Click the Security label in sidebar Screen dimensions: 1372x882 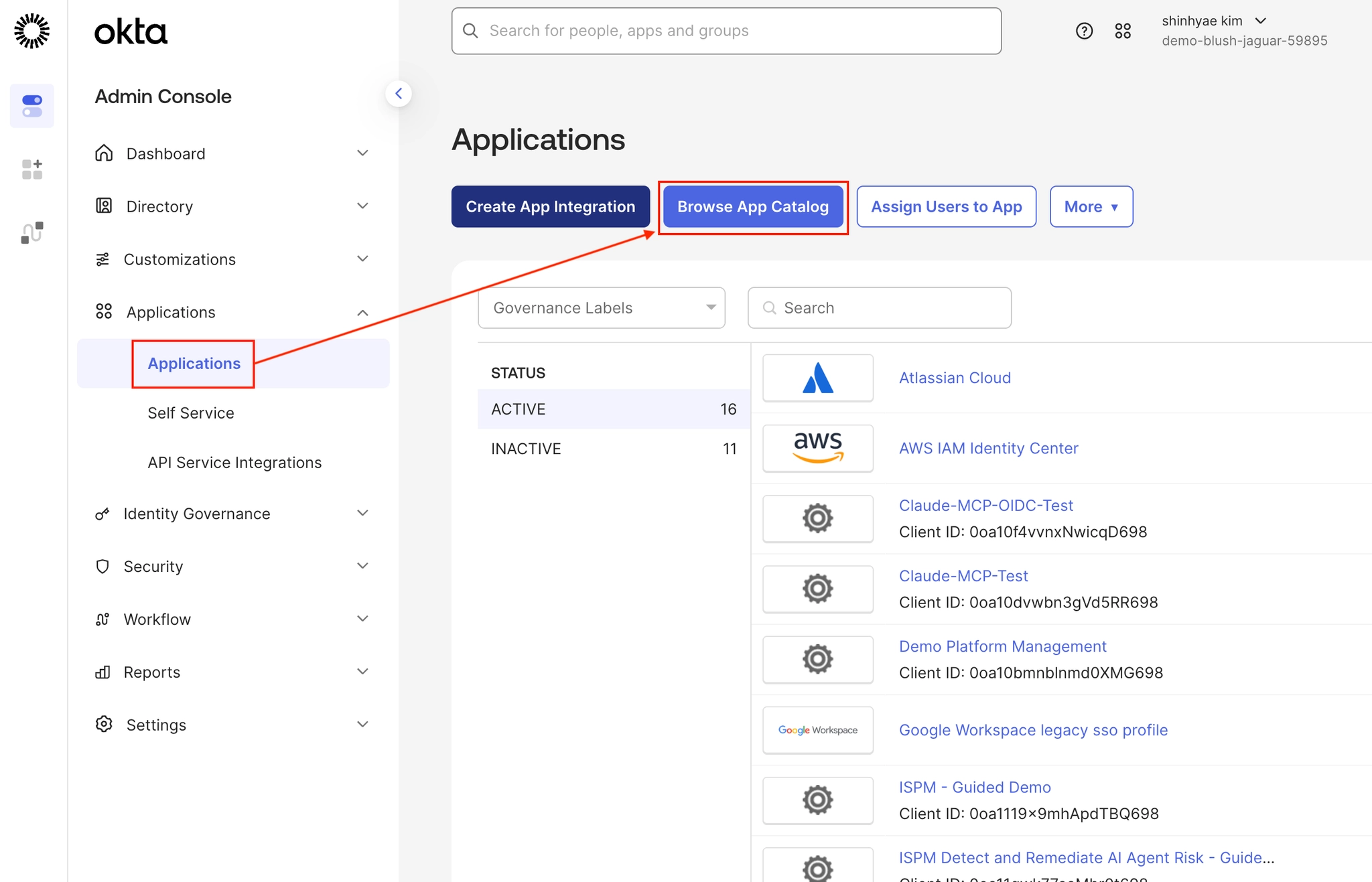coord(153,567)
